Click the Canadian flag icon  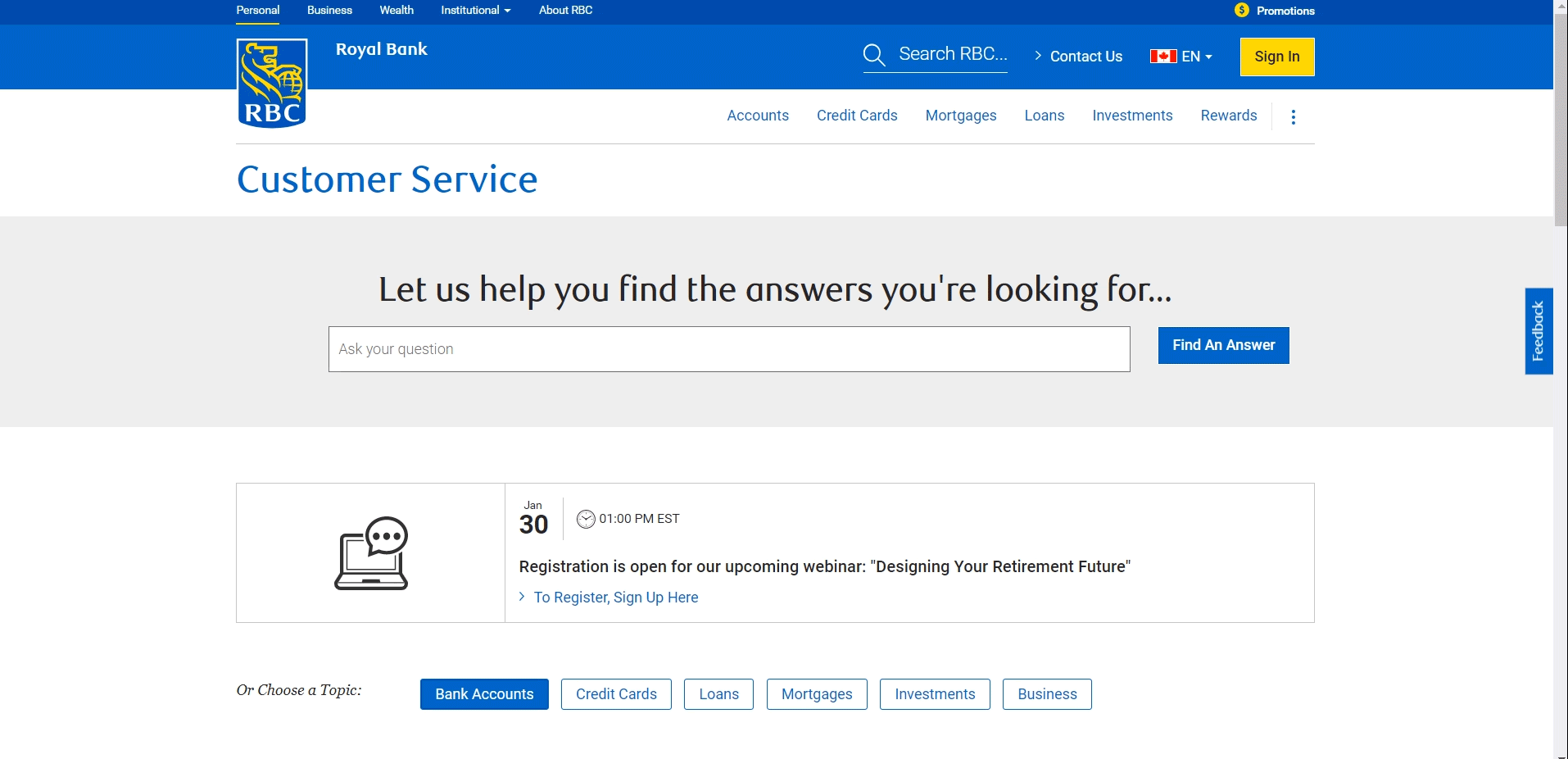(1162, 57)
